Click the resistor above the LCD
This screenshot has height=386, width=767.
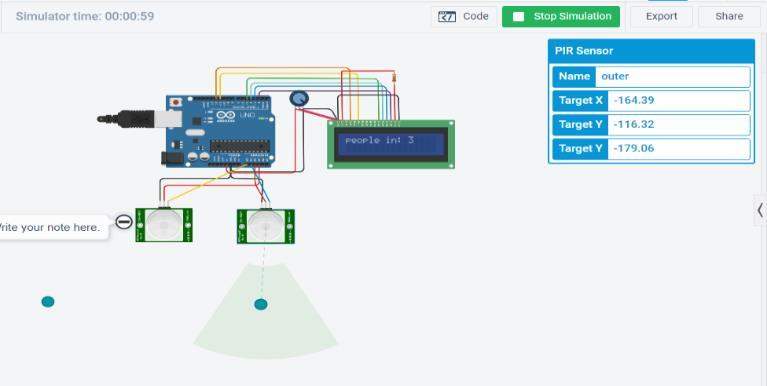[395, 77]
